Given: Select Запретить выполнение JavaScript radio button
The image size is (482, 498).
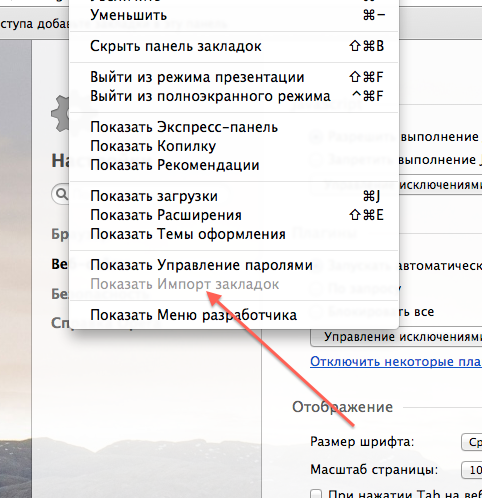Looking at the screenshot, I should pyautogui.click(x=316, y=160).
